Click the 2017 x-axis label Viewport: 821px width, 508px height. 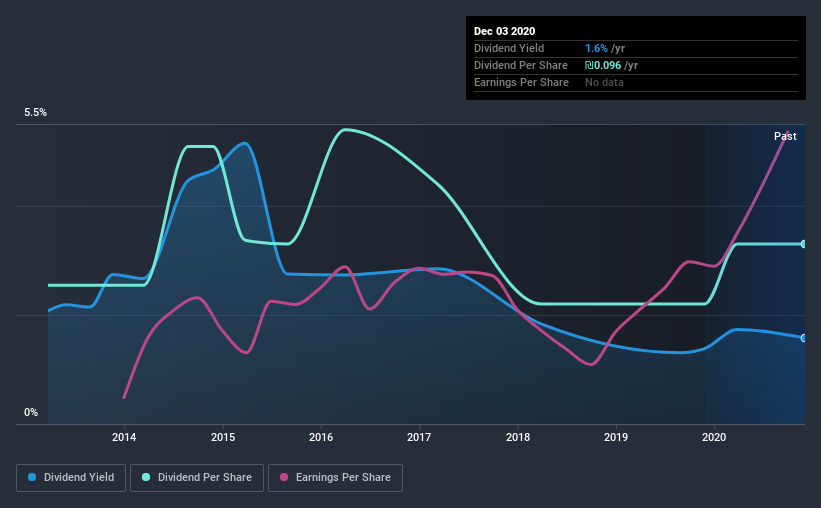click(419, 437)
